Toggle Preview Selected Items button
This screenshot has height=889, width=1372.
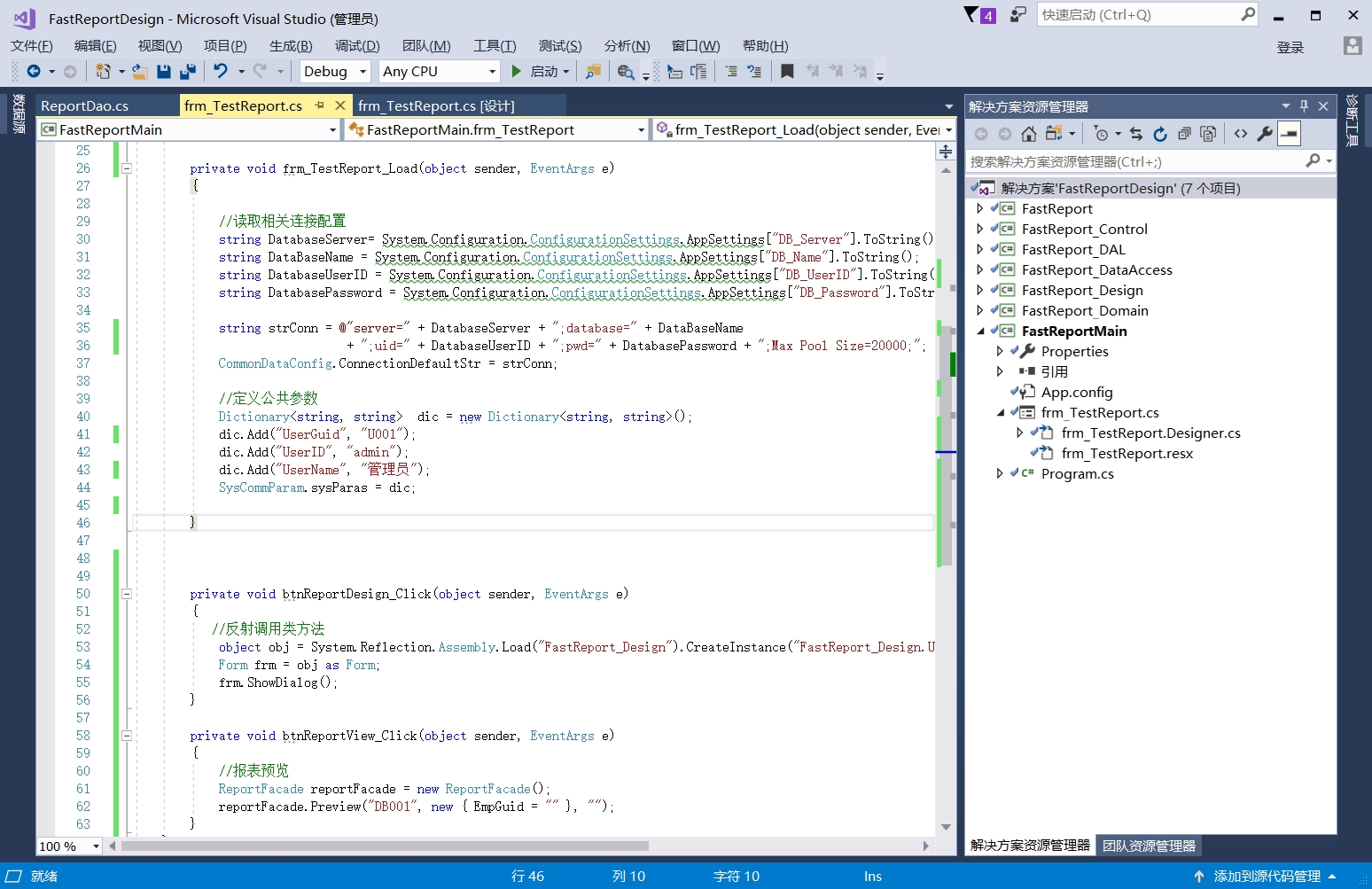1289,134
